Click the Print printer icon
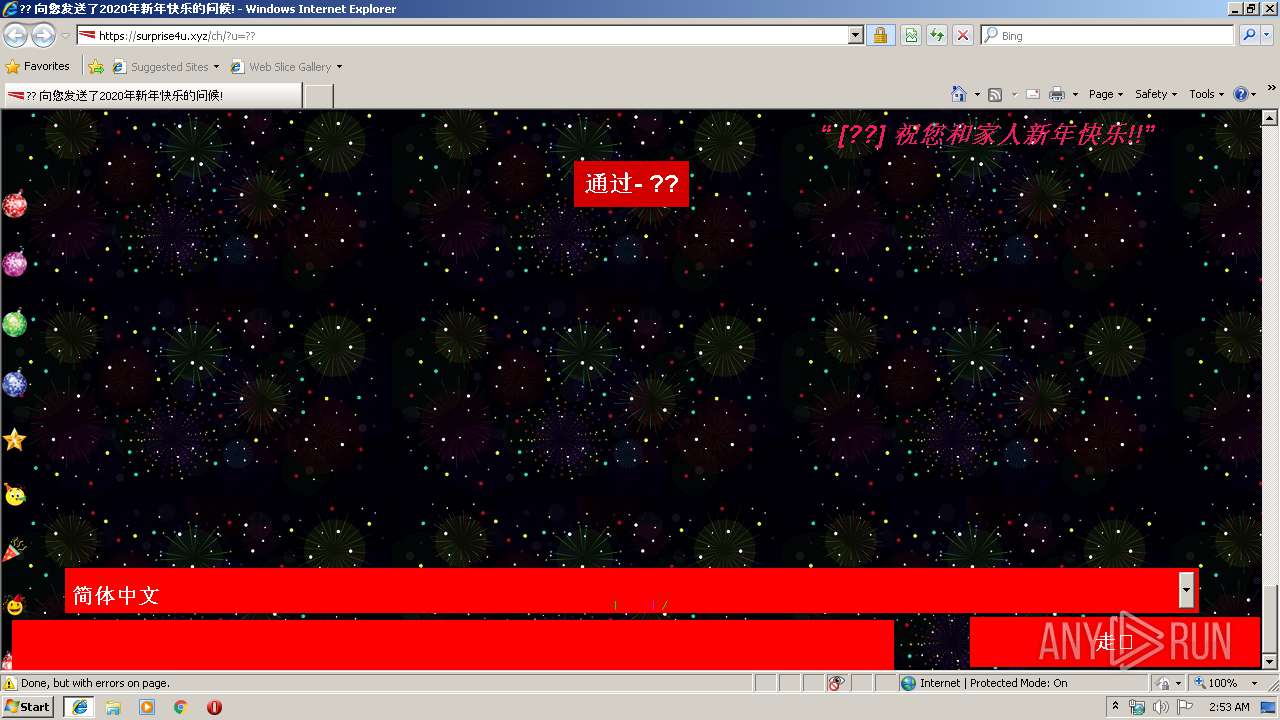The image size is (1280, 720). [1057, 94]
